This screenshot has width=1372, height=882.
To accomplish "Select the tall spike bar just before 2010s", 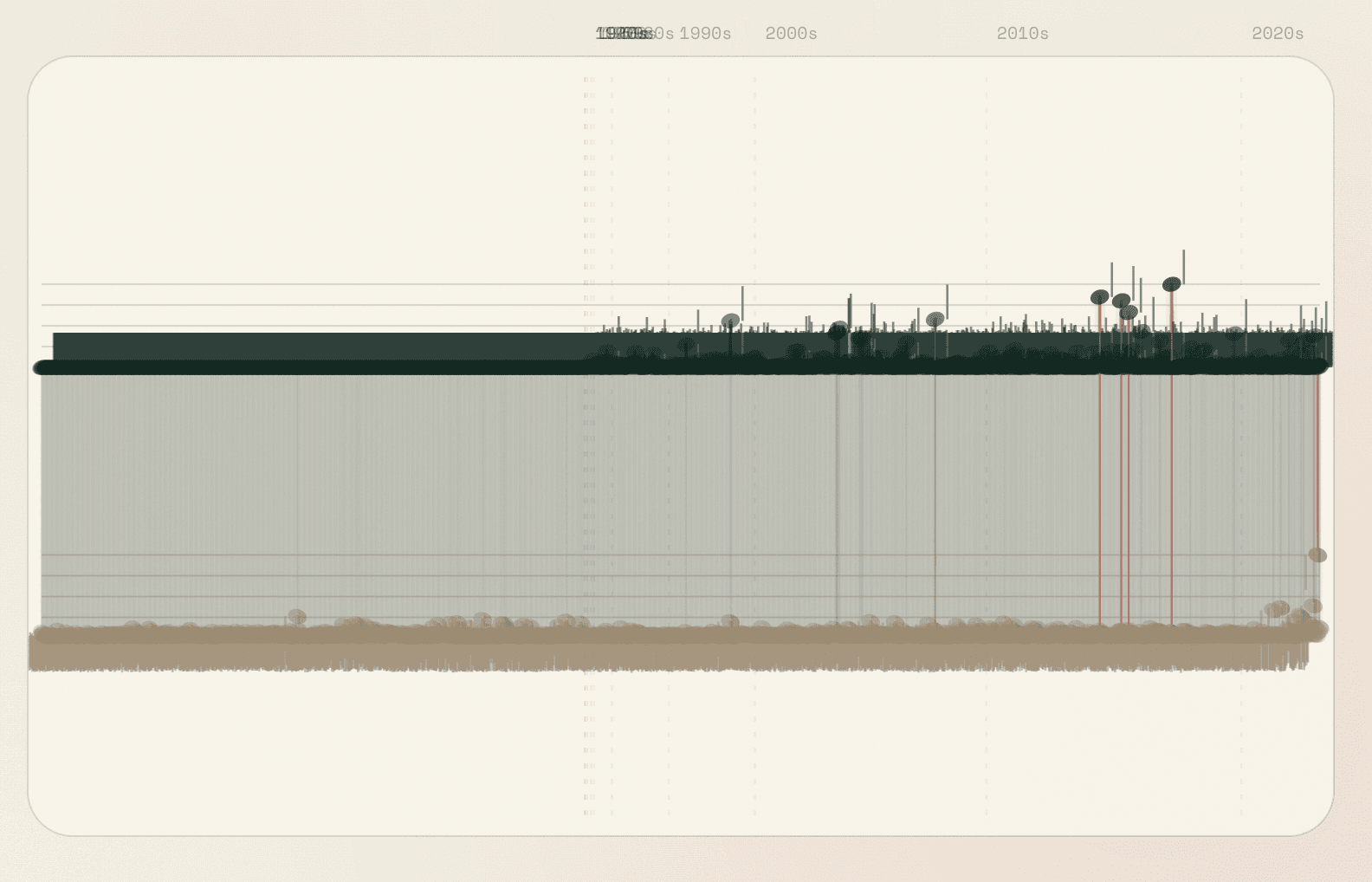I will pos(947,302).
